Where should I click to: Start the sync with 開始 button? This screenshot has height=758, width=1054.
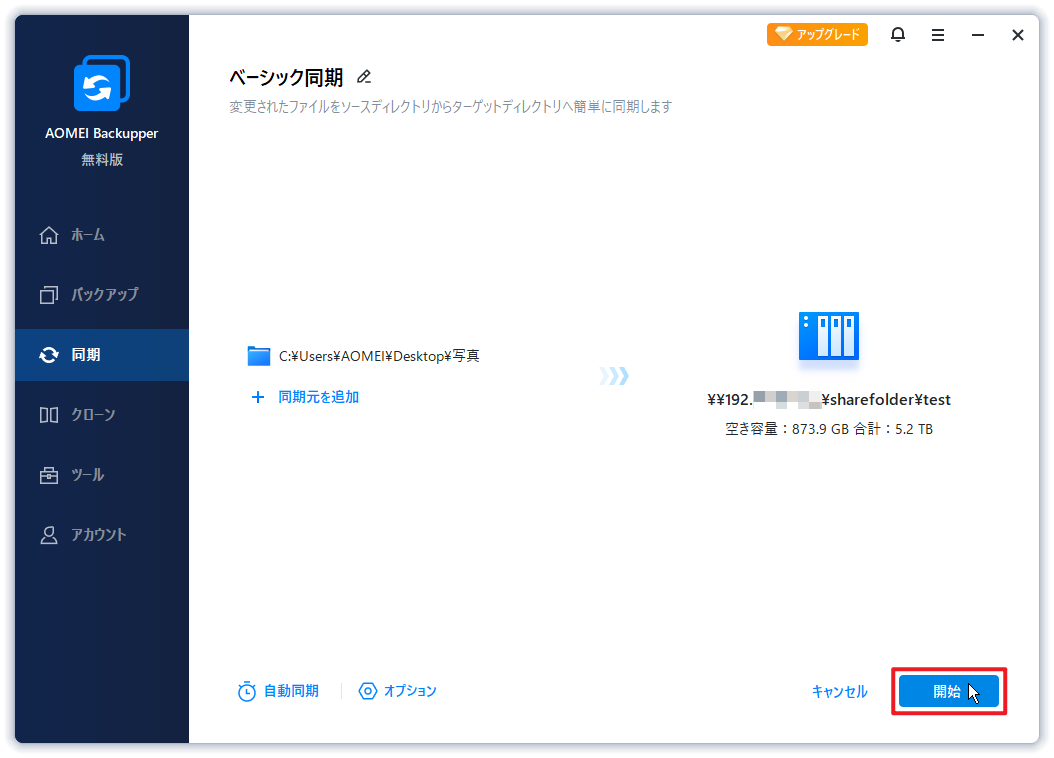[947, 691]
